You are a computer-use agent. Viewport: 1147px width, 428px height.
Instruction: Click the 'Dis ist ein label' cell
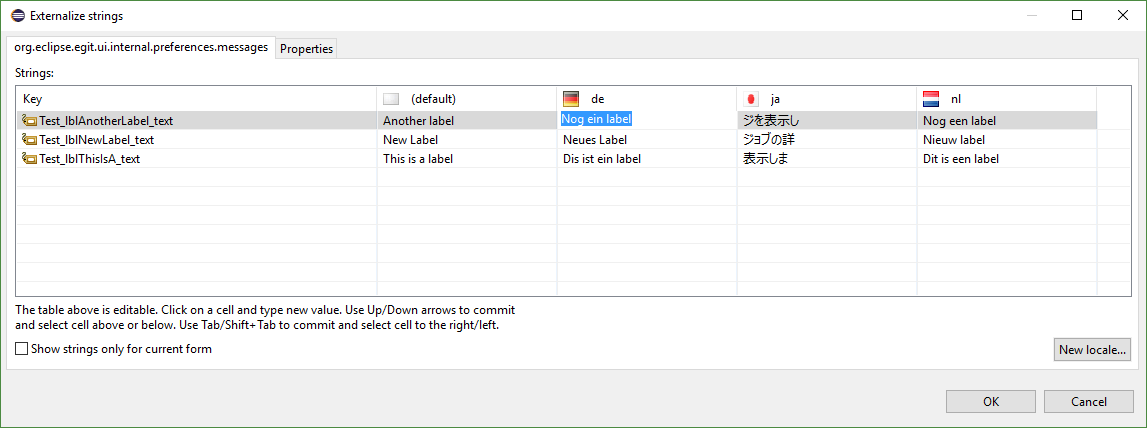coord(647,159)
